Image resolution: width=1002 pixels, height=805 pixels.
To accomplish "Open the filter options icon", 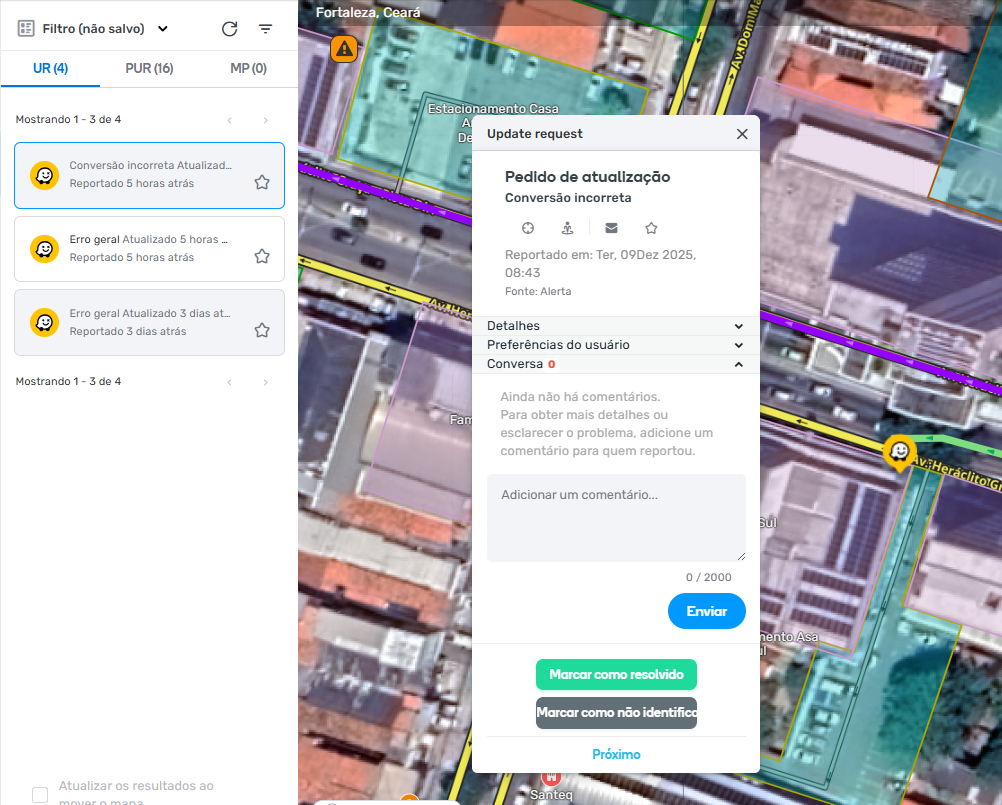I will (x=265, y=29).
